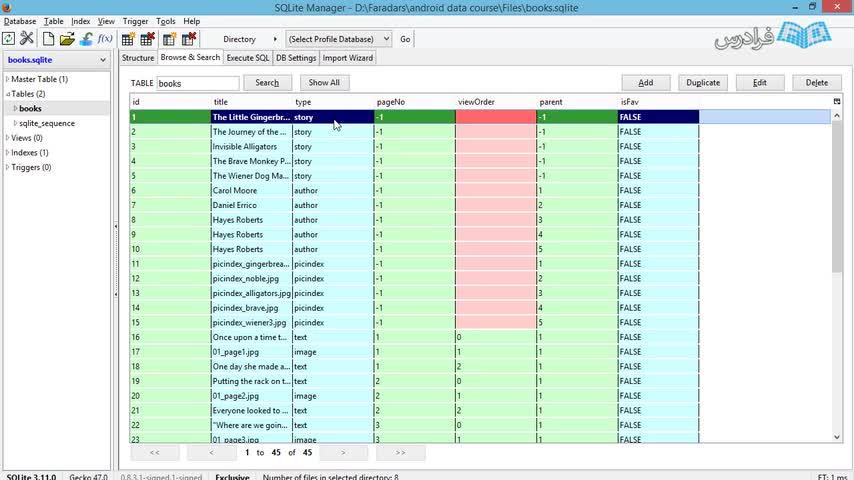
Task: Click the TABLE name field containing books
Action: 198,83
